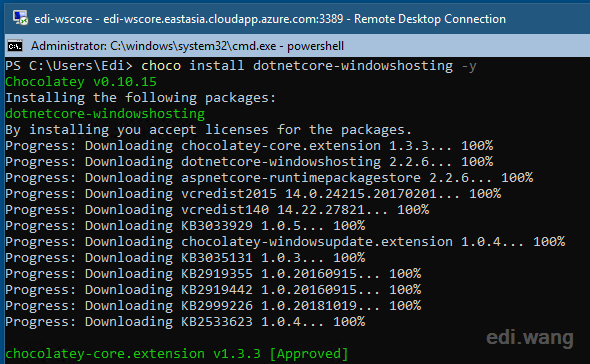Screen dimensions: 590x364
Task: Click the 'Installing the following packages' line
Action: click(x=141, y=98)
